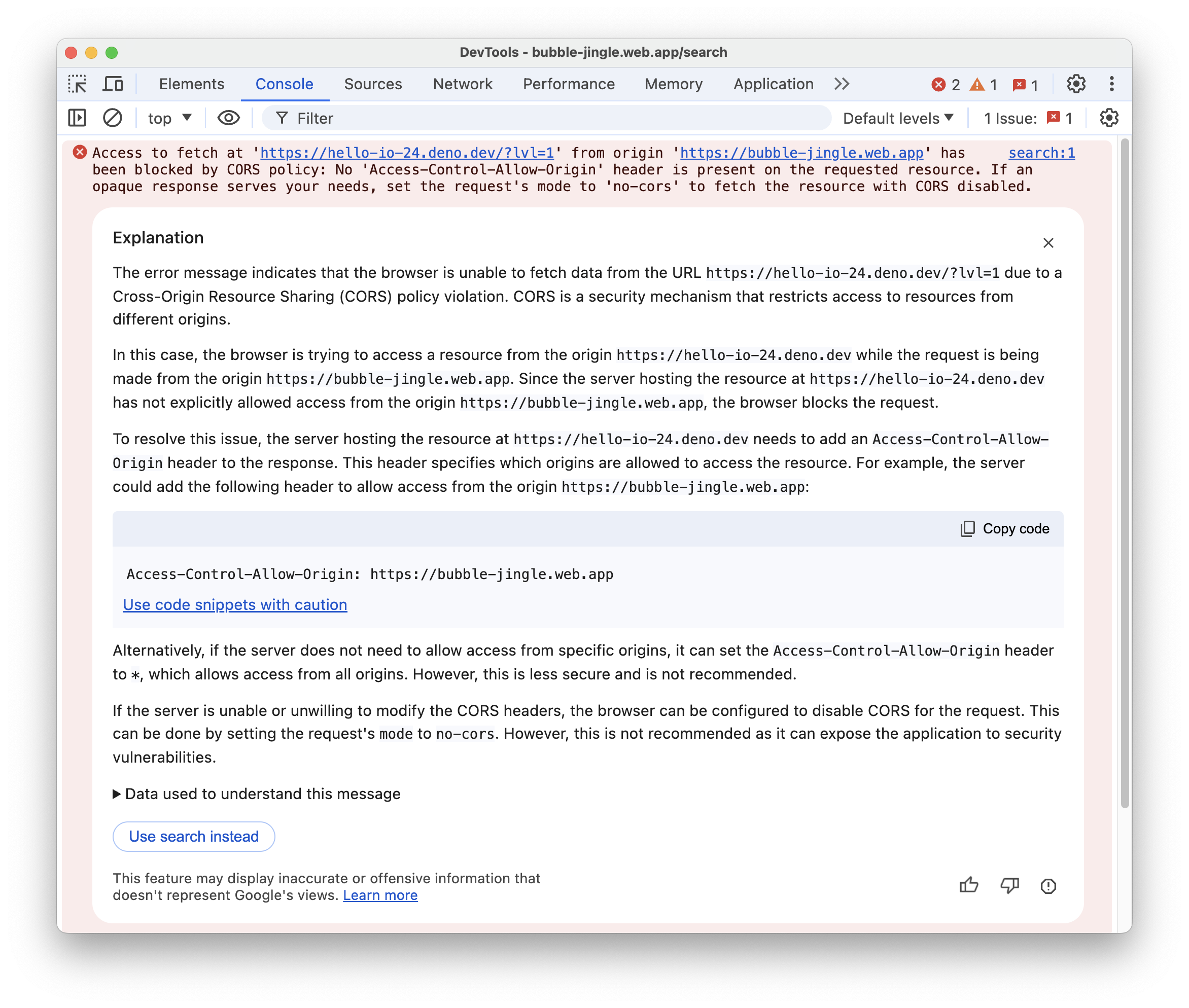The image size is (1189, 1008).
Task: Click the settings gear icon in DevTools
Action: [x=1076, y=84]
